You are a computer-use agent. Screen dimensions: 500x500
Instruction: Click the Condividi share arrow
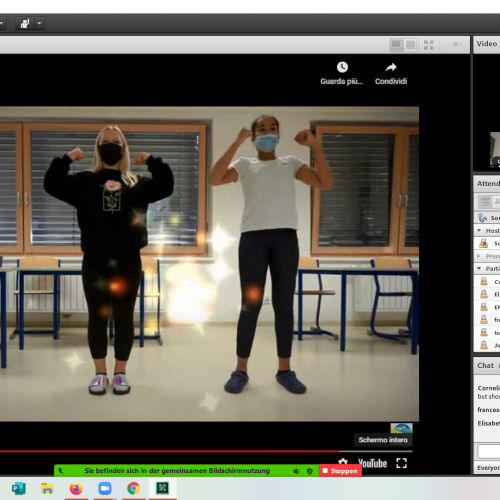tap(391, 67)
